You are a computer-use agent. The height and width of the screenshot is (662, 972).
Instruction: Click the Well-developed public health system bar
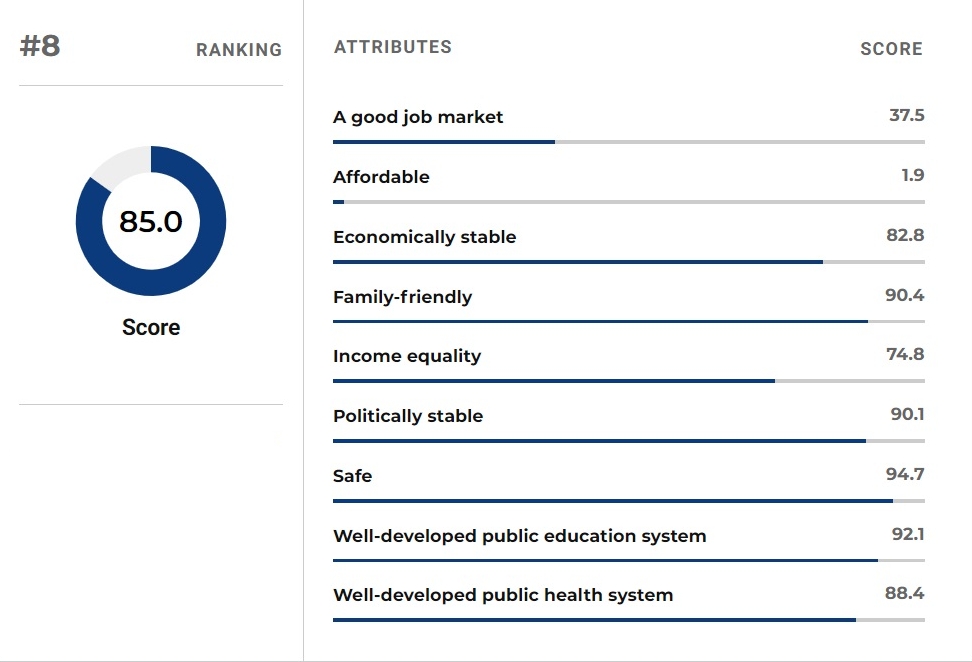pyautogui.click(x=629, y=620)
